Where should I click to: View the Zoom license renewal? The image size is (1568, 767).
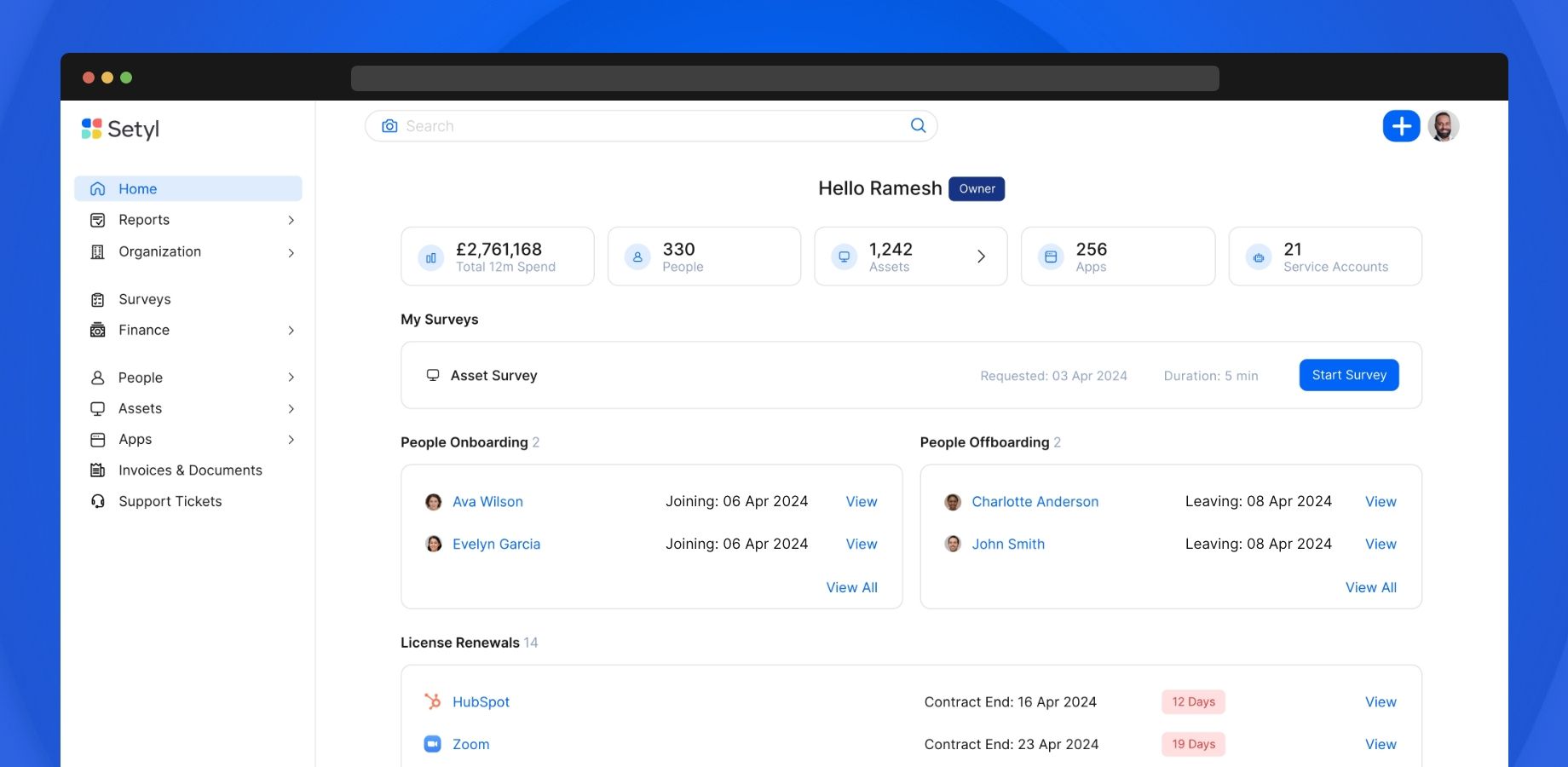coord(1381,744)
